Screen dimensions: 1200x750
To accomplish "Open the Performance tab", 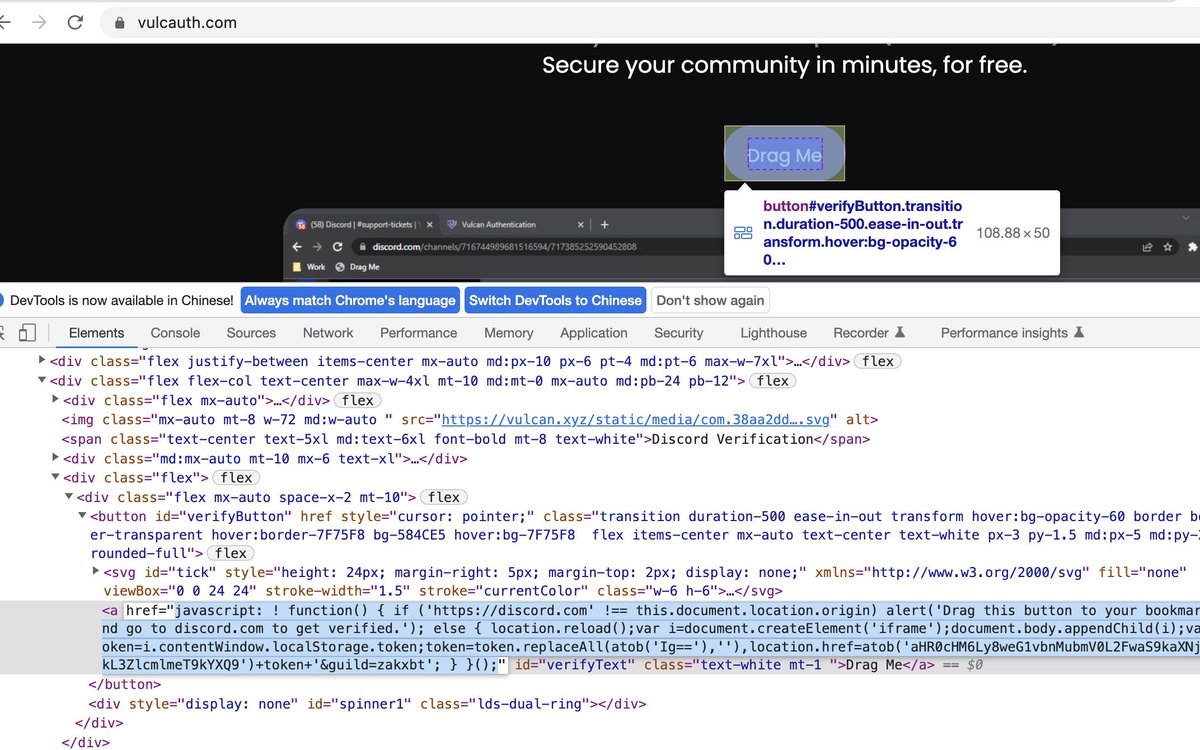I will pyautogui.click(x=418, y=333).
